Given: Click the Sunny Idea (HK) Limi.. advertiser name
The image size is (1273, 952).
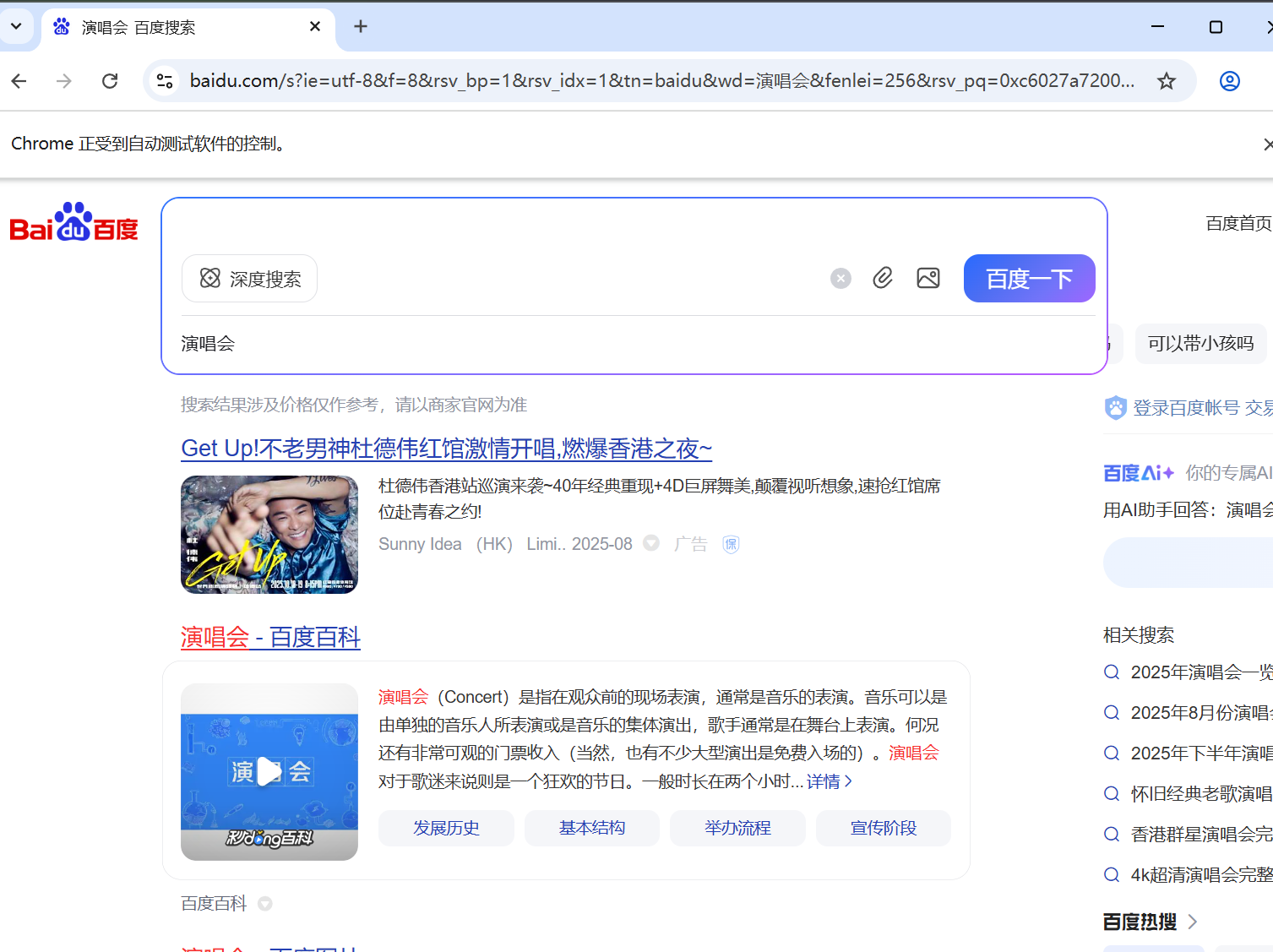Looking at the screenshot, I should point(472,544).
